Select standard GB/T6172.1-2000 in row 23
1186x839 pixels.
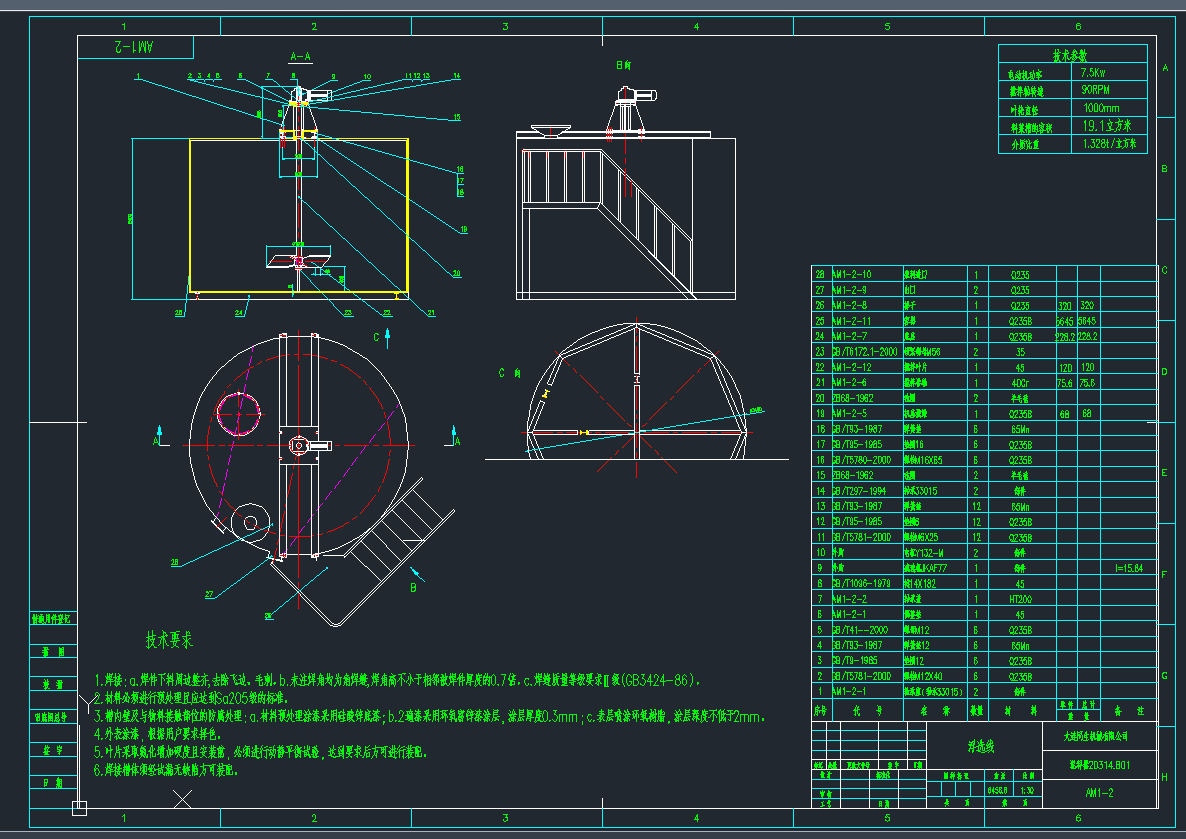[x=865, y=352]
